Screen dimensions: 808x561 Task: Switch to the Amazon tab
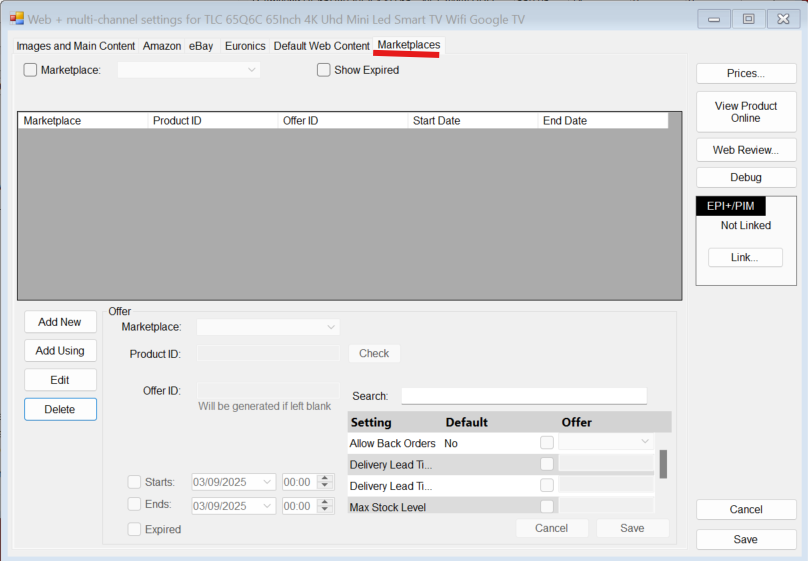point(162,46)
